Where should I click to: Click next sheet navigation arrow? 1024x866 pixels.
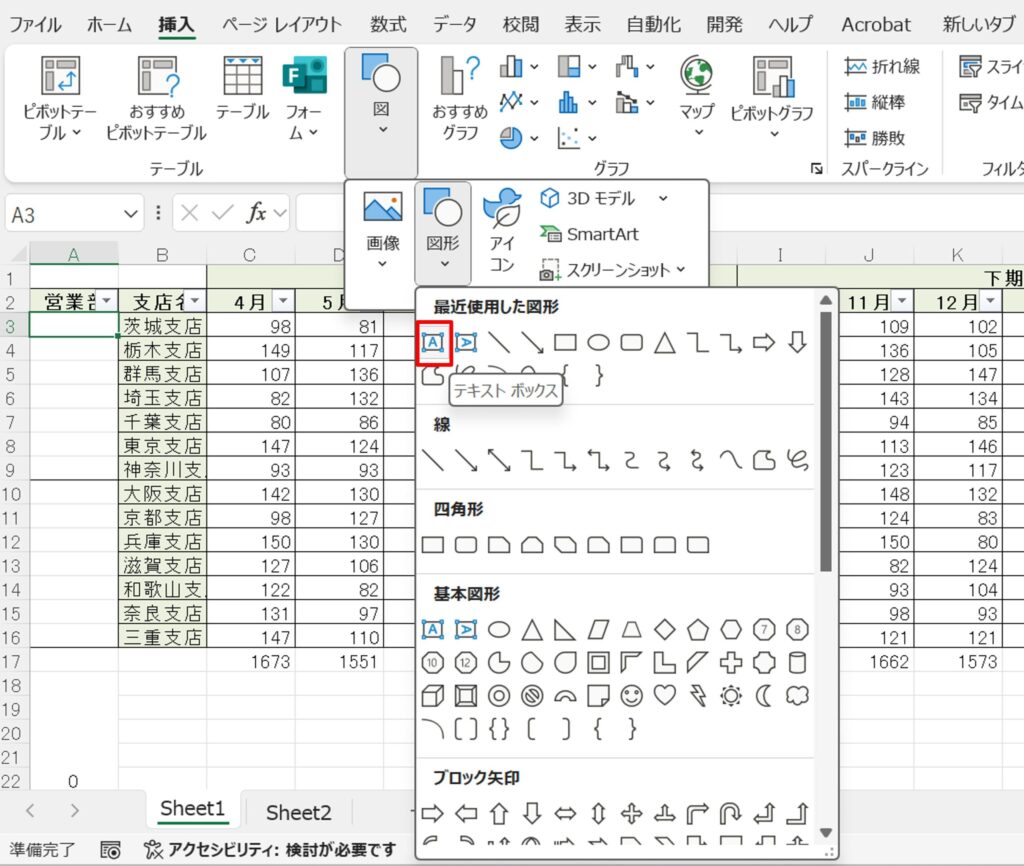(74, 810)
